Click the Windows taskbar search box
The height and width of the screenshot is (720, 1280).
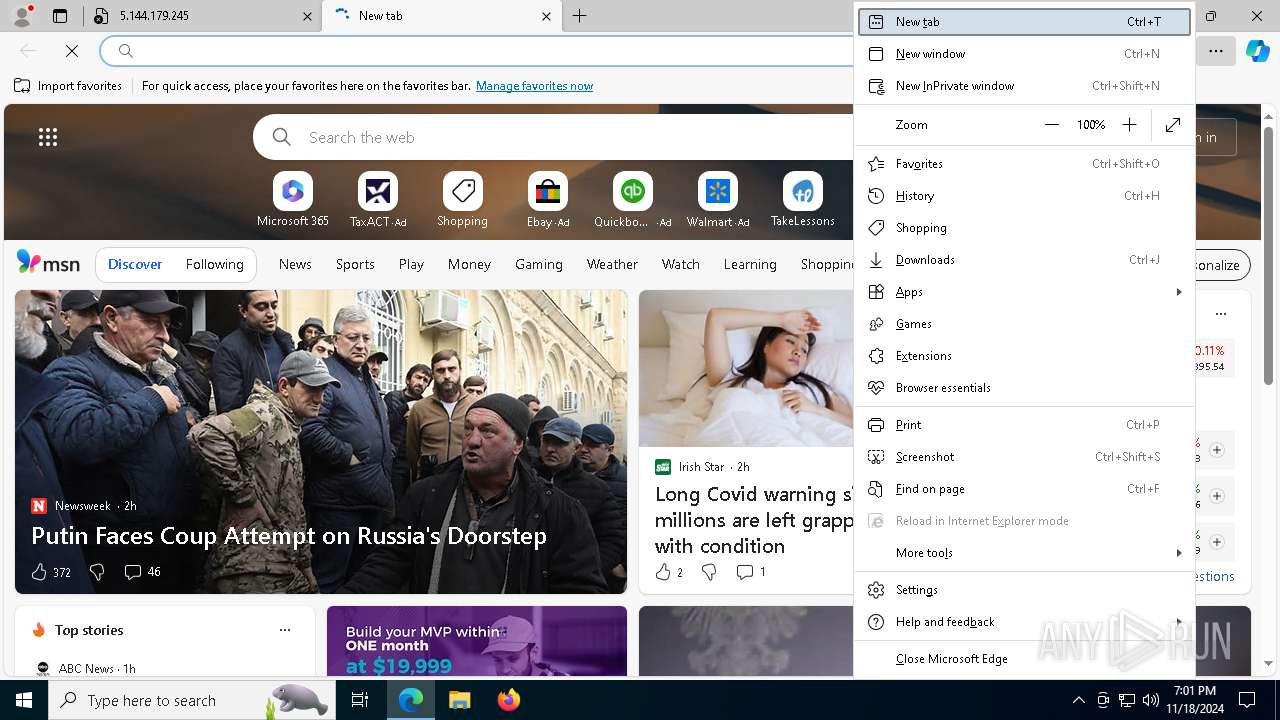[x=190, y=700]
